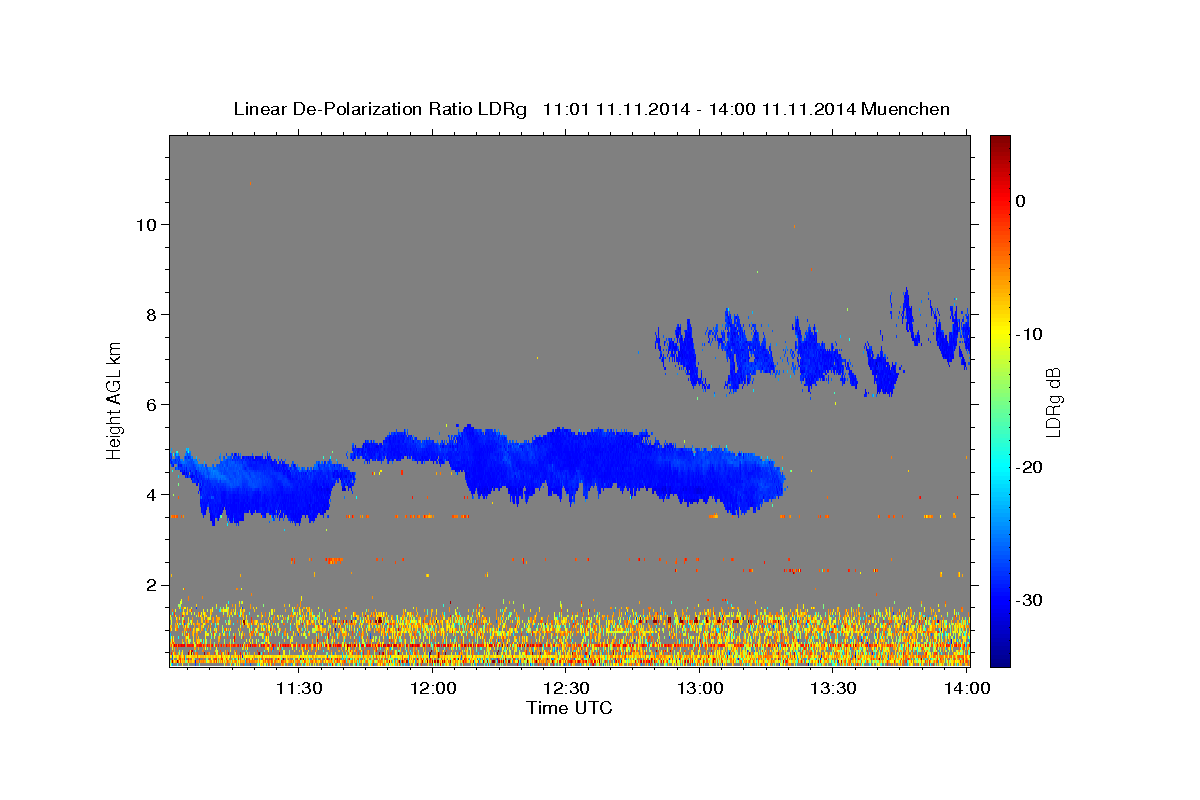The width and height of the screenshot is (1200, 800).
Task: Click the 'Muenchen' location in the title
Action: (906, 109)
